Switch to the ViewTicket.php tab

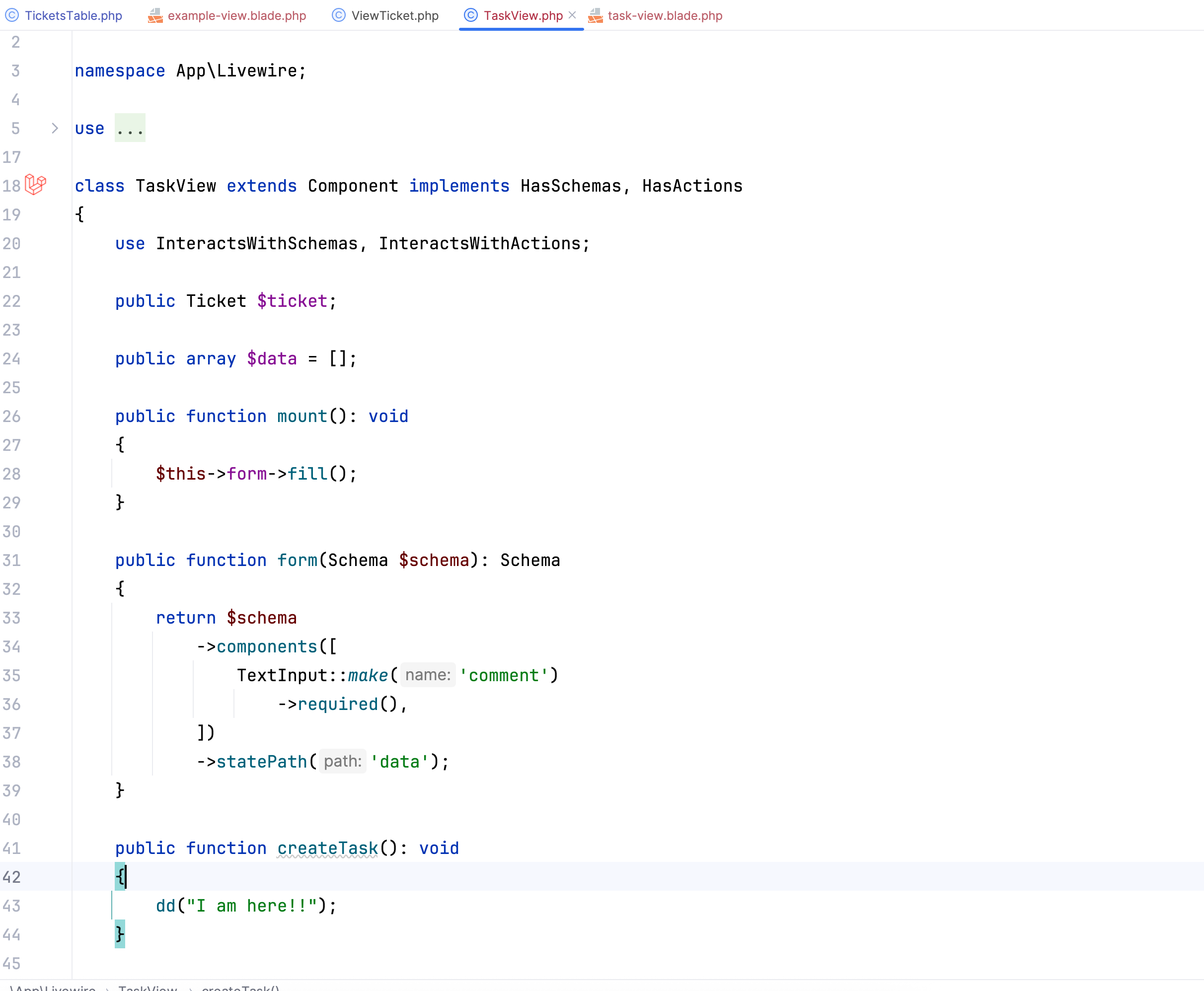coord(395,15)
